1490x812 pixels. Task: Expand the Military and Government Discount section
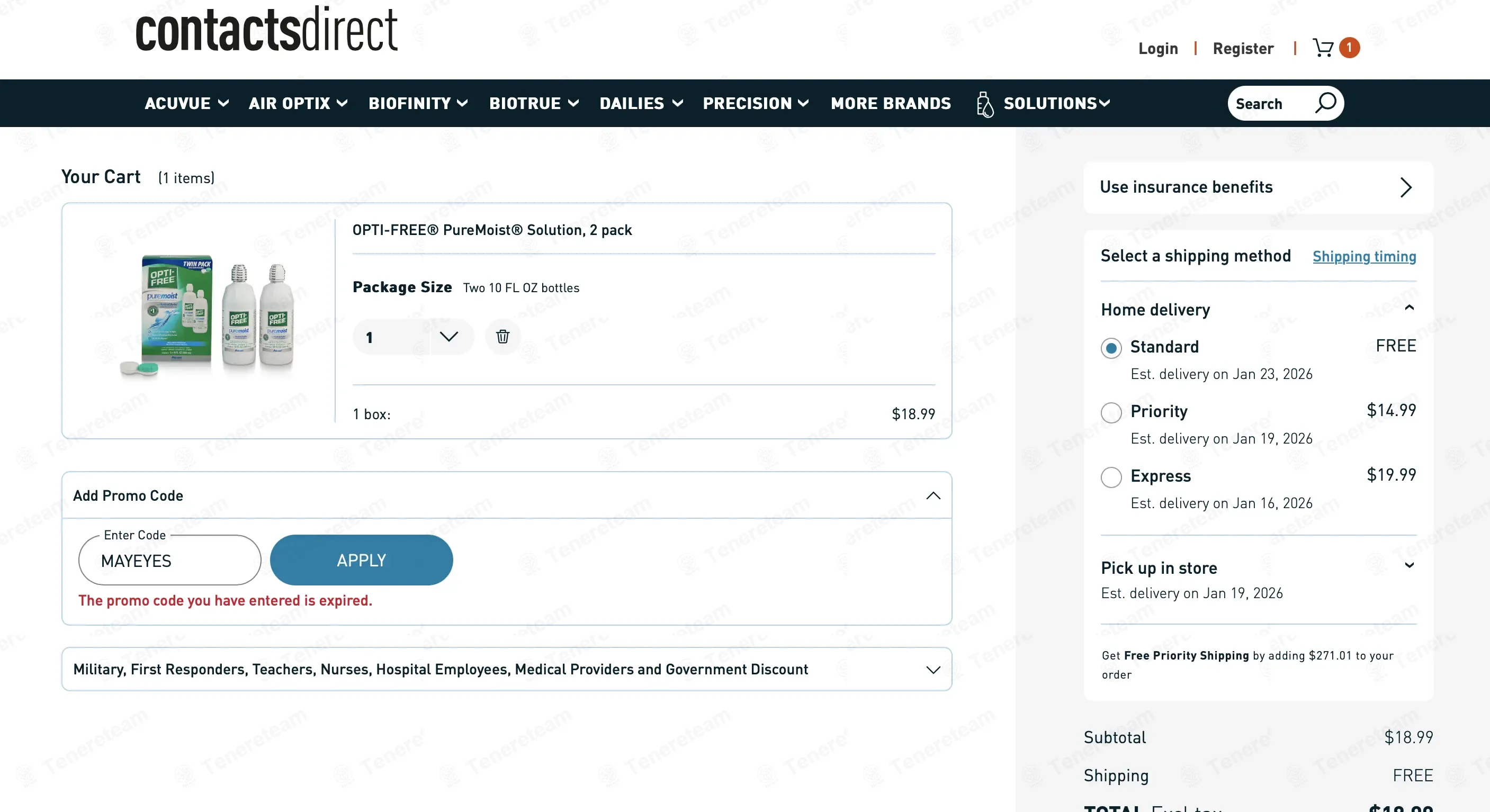(x=933, y=670)
